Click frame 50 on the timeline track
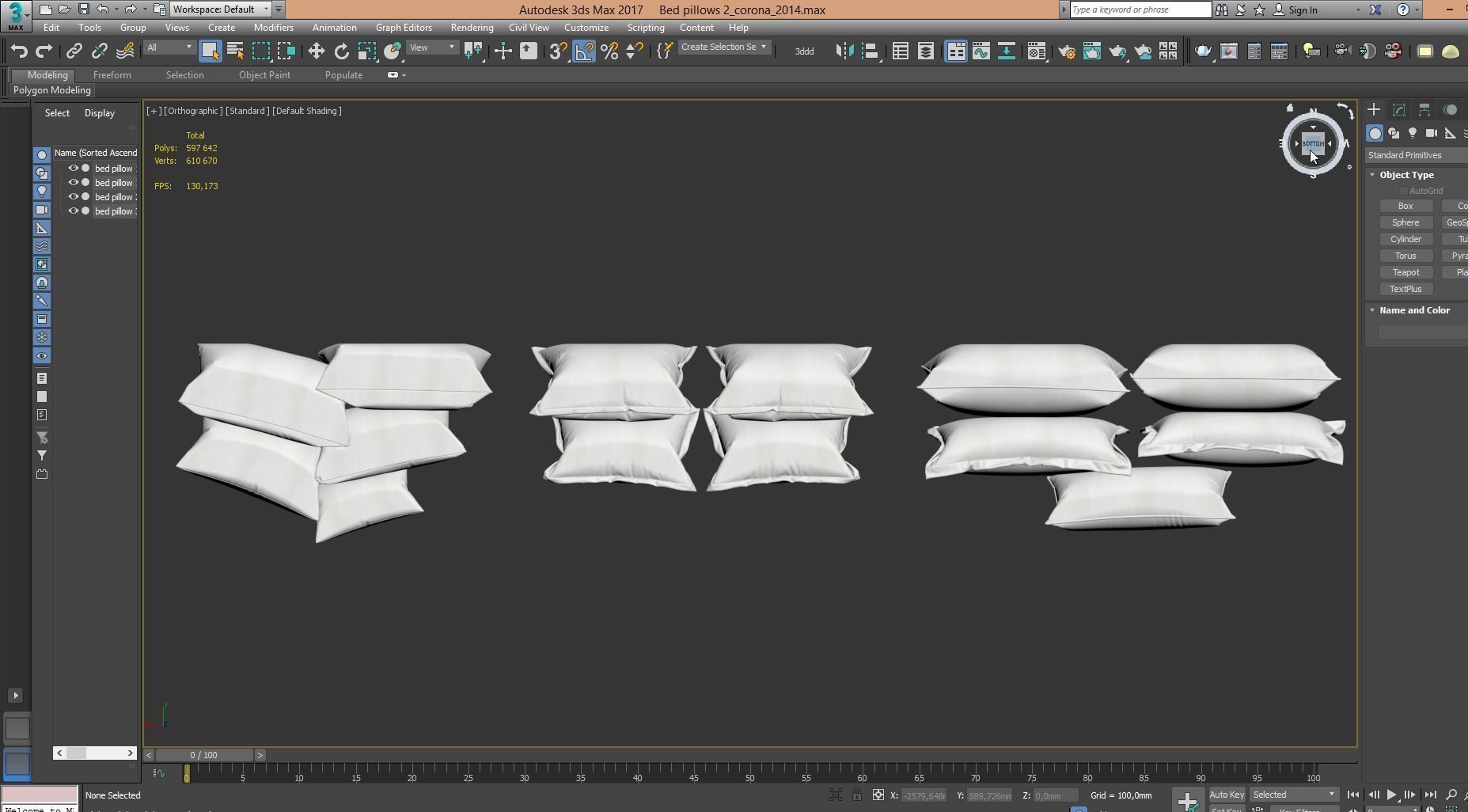The width and height of the screenshot is (1468, 812). pos(749,773)
